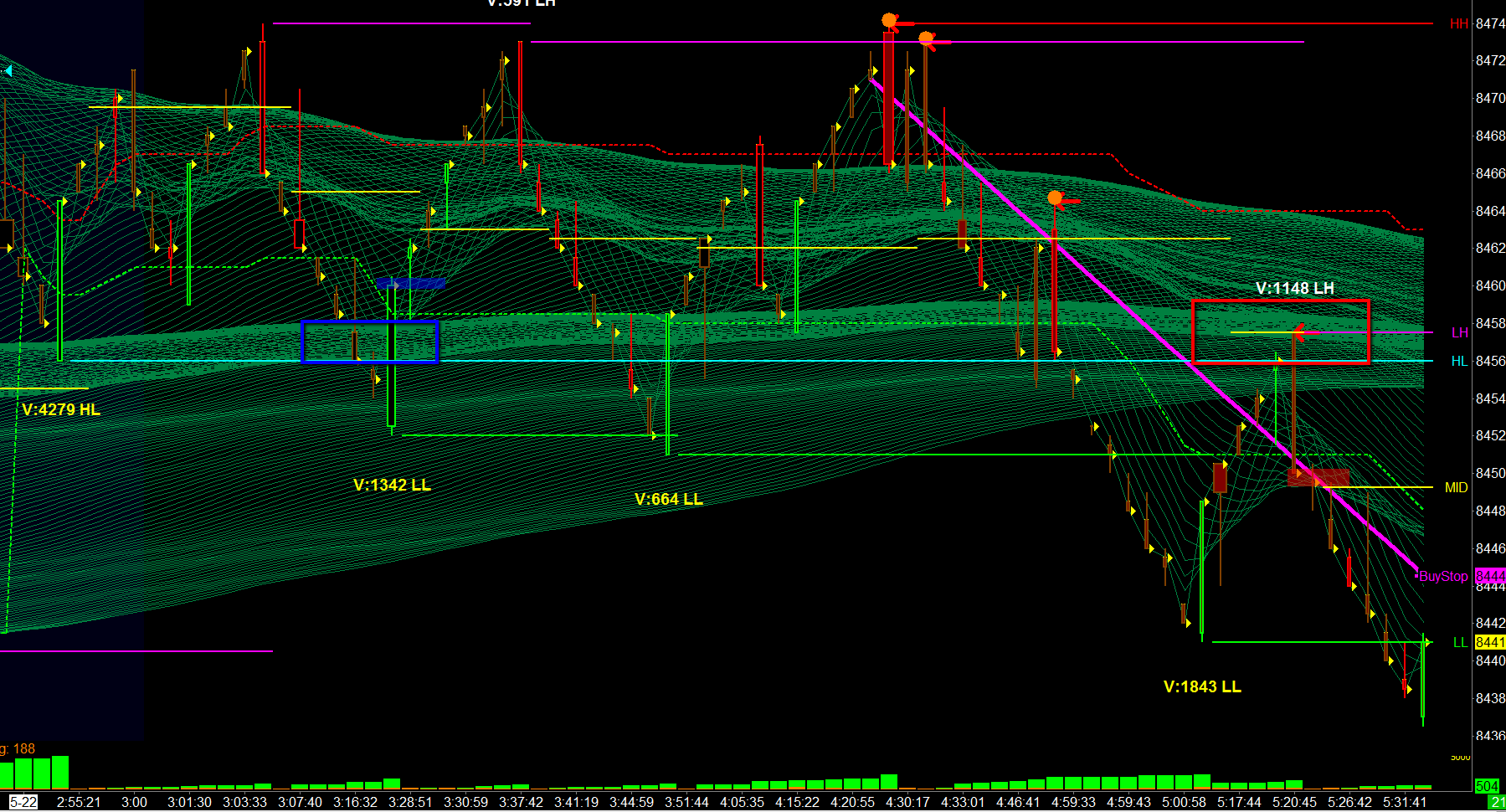Image resolution: width=1506 pixels, height=812 pixels.
Task: Click the 8466 price on the axis
Action: tap(1490, 173)
